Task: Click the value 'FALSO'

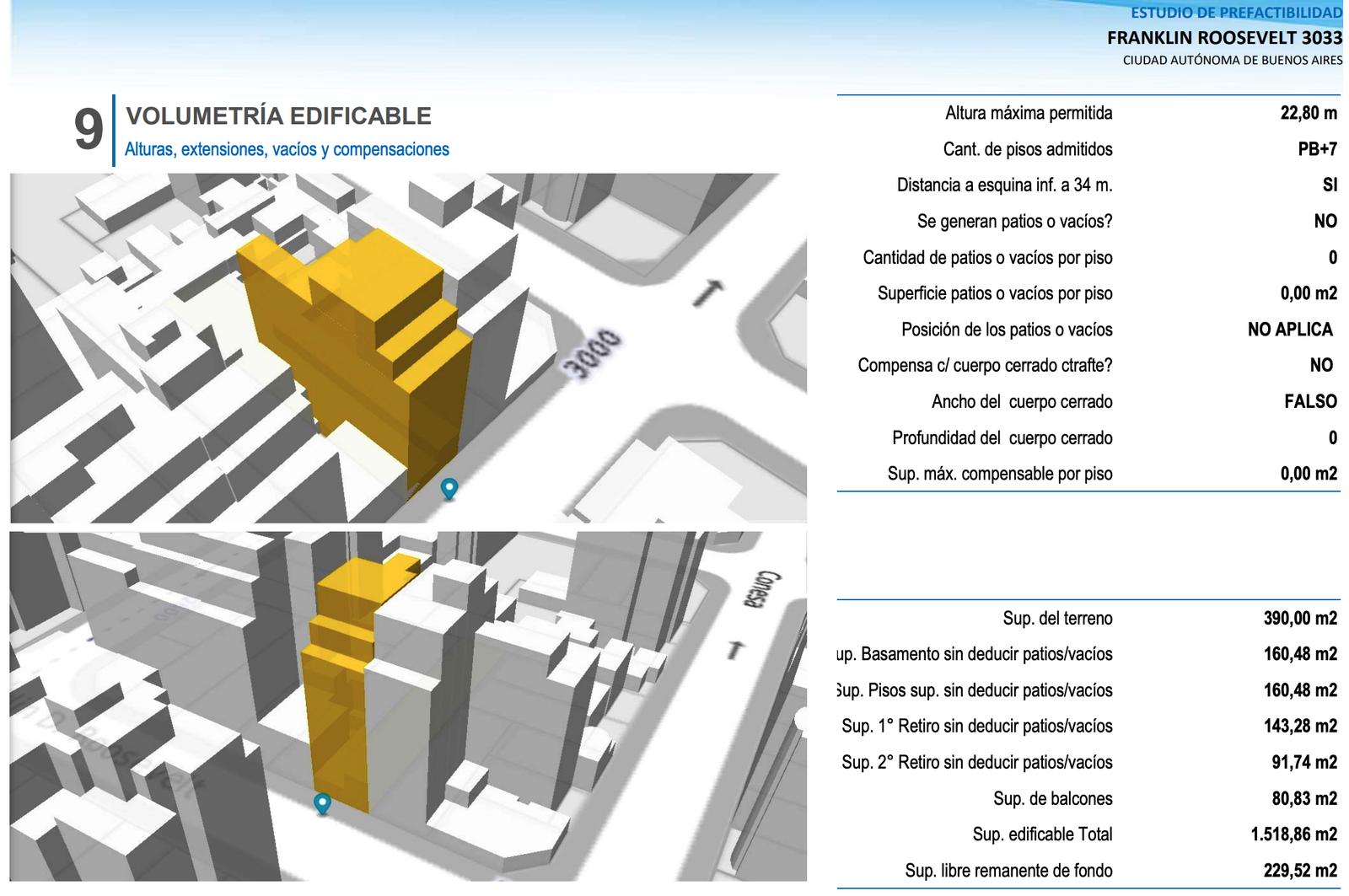Action: point(1311,402)
